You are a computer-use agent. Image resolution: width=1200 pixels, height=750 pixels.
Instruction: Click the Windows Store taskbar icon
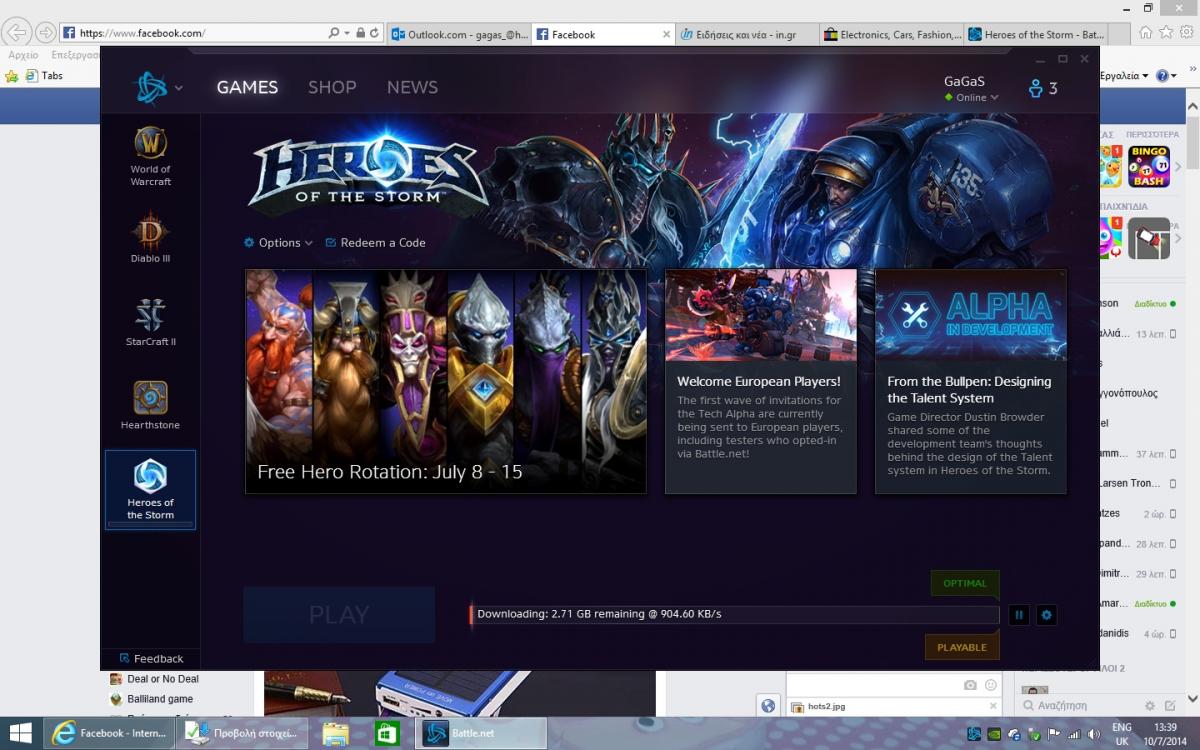(388, 733)
